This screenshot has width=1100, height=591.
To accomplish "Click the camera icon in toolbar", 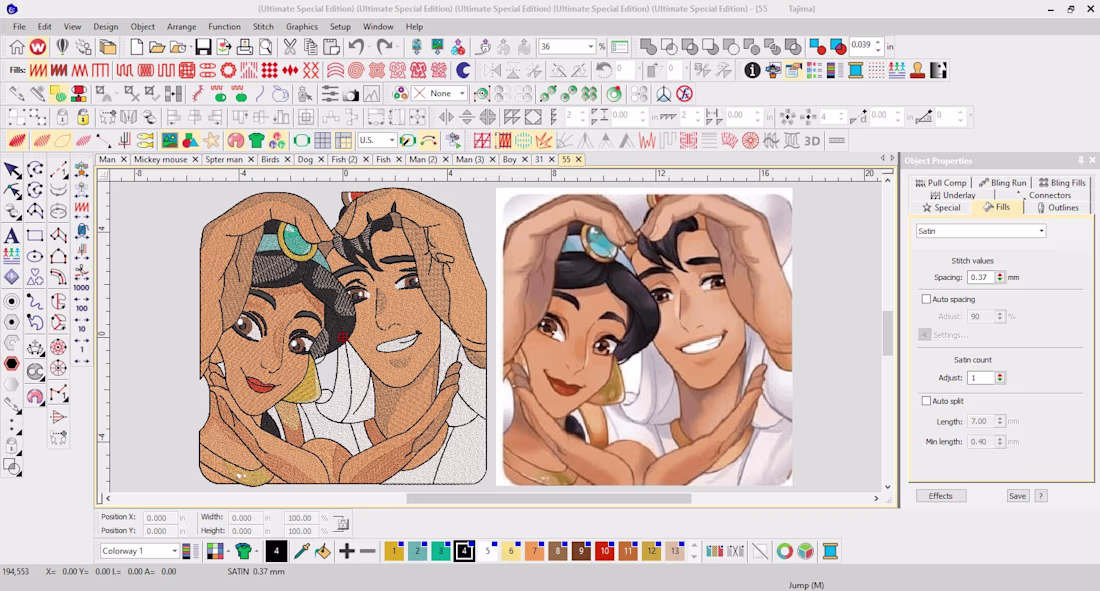I will 351,94.
